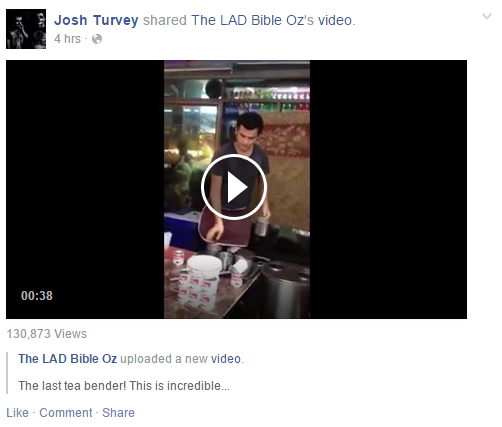The height and width of the screenshot is (427, 502).
Task: Open Josh Turvey's profile picture
Action: (26, 29)
